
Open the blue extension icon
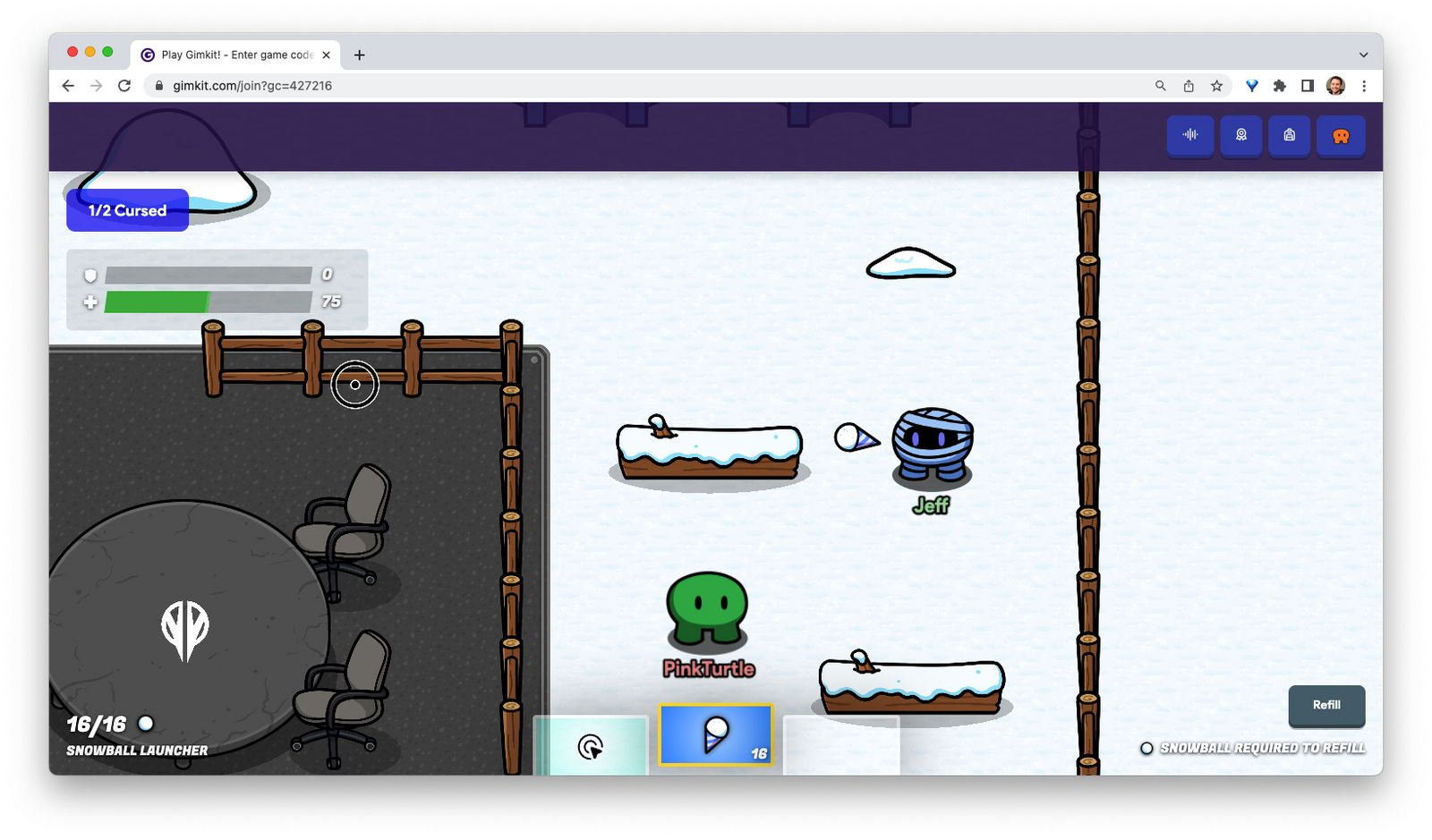[x=1252, y=86]
